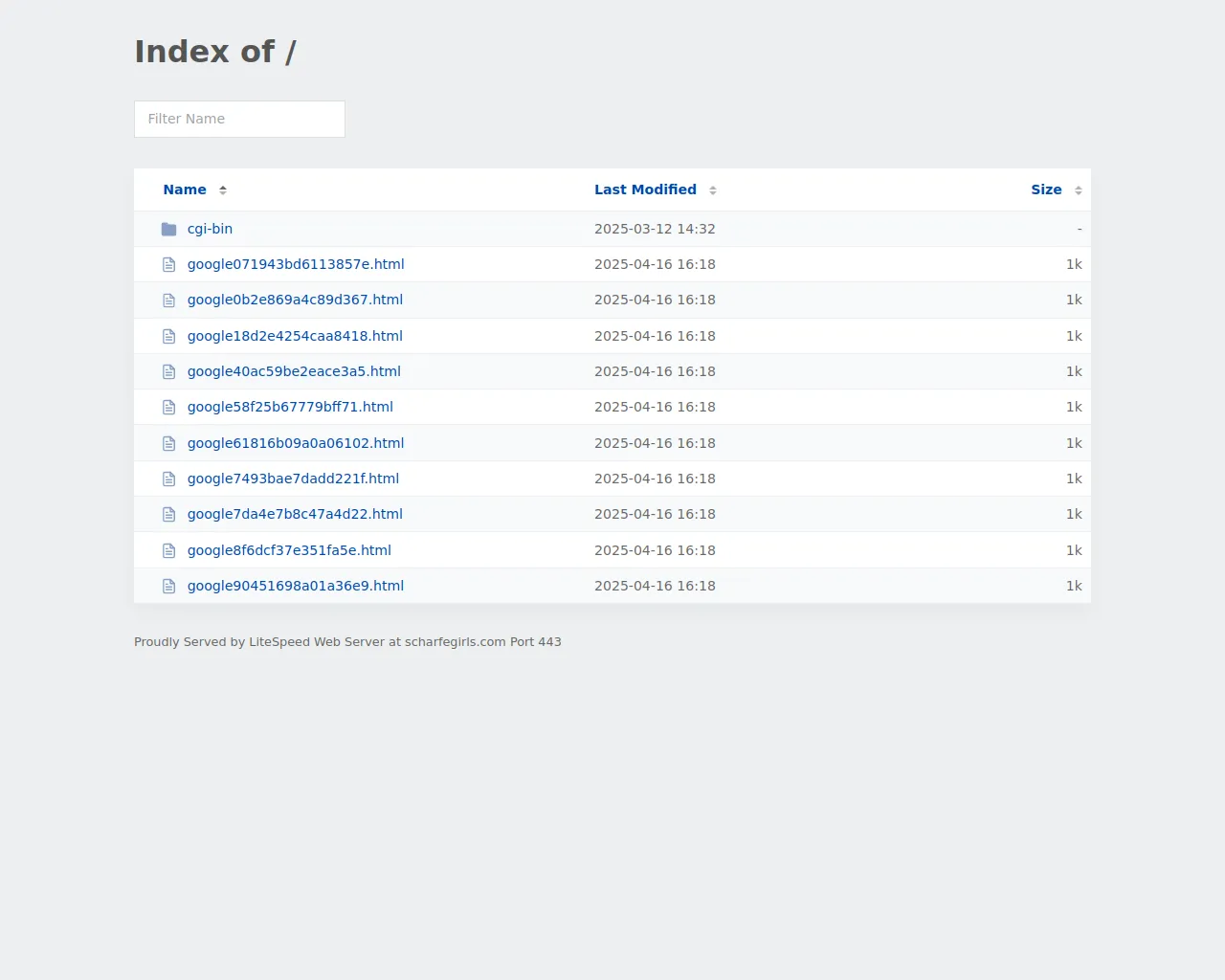Focus the Filter Name input field

[239, 119]
